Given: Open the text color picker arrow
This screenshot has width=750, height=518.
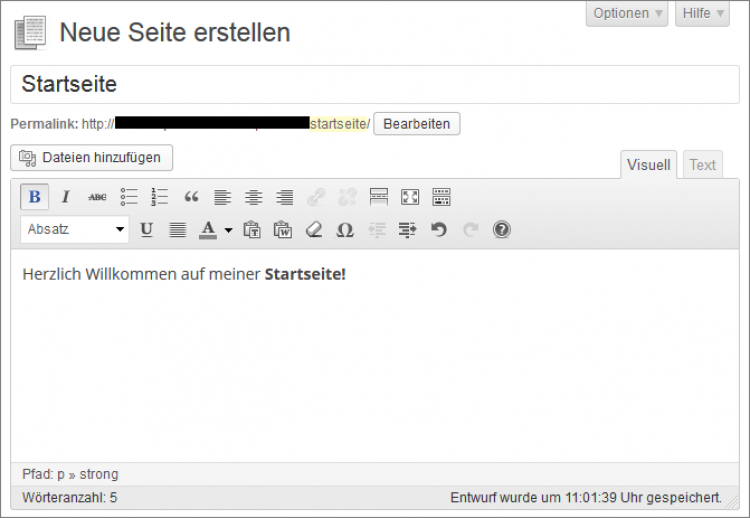Looking at the screenshot, I should click(x=228, y=230).
